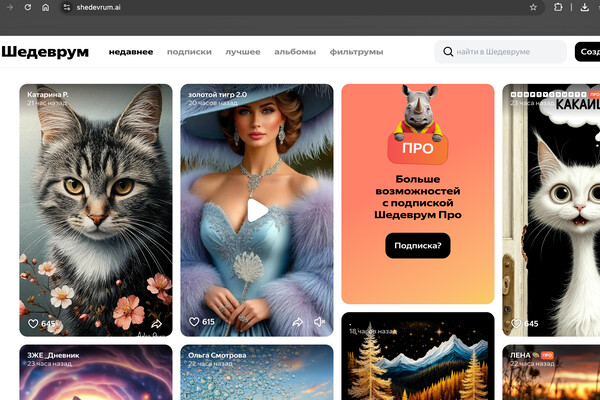Open the browser extensions puzzle icon
Image resolution: width=600 pixels, height=400 pixels.
pos(558,7)
